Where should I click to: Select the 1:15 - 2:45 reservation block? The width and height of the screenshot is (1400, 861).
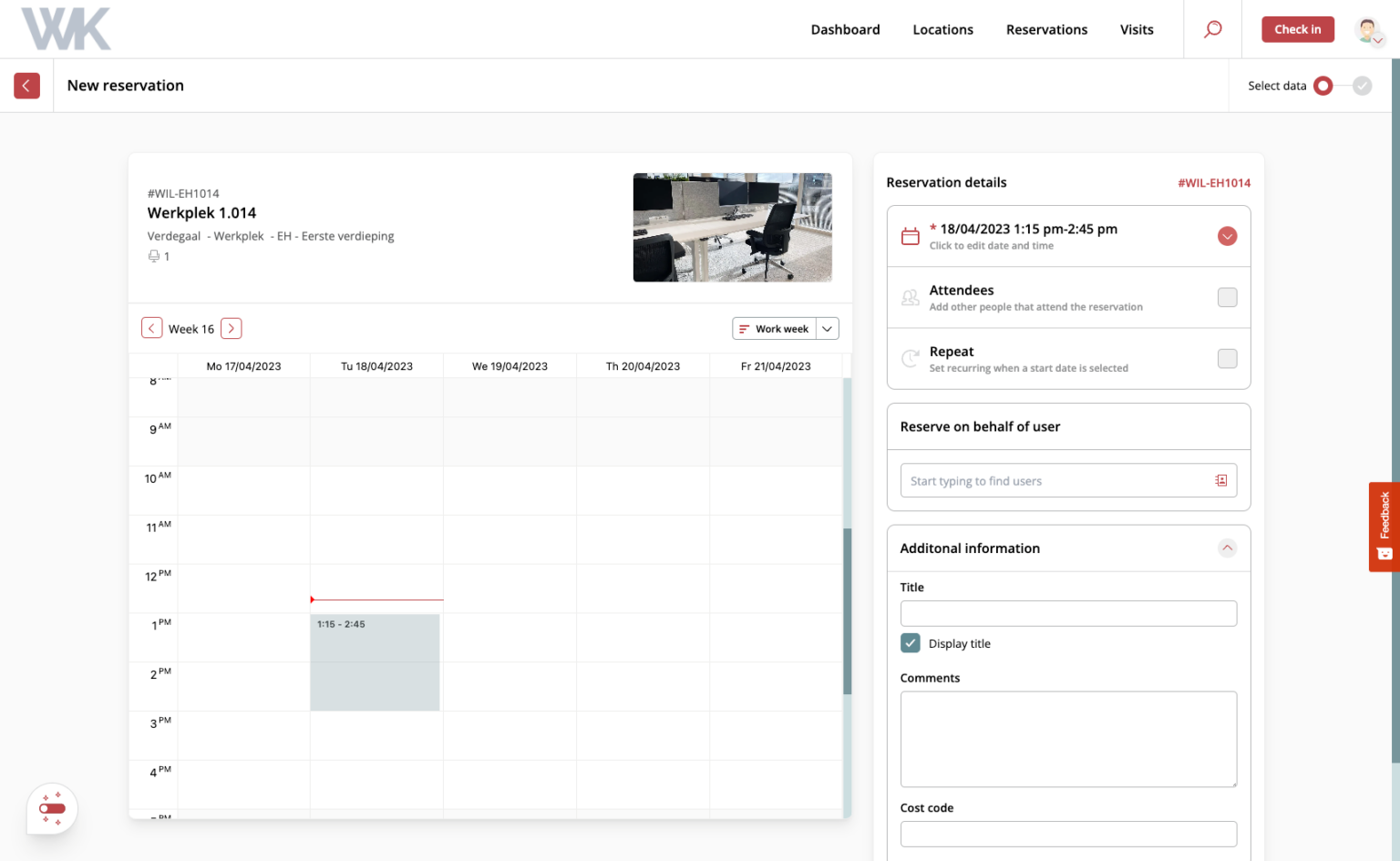tap(375, 661)
